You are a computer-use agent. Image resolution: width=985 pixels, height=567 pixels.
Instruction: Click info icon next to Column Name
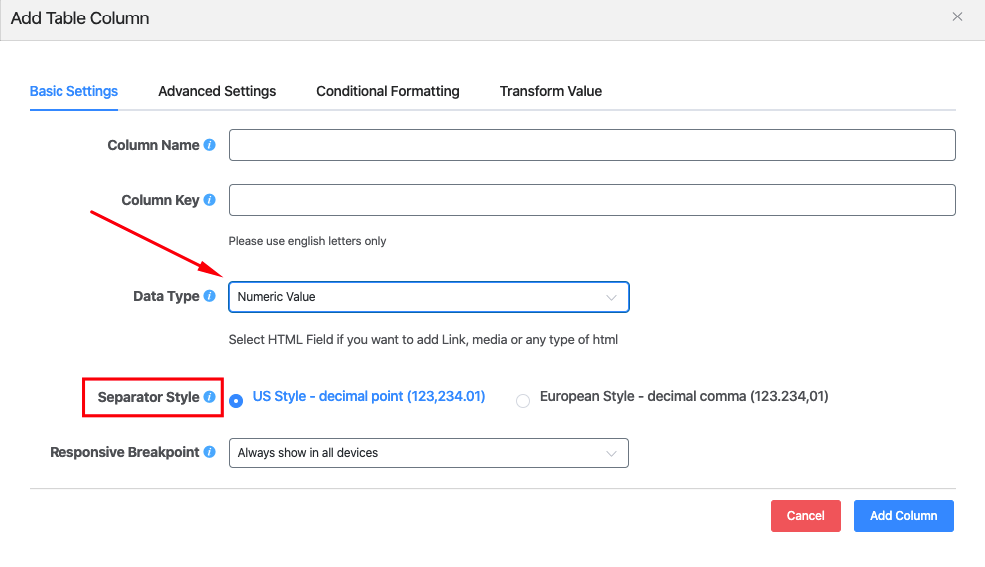coord(210,145)
